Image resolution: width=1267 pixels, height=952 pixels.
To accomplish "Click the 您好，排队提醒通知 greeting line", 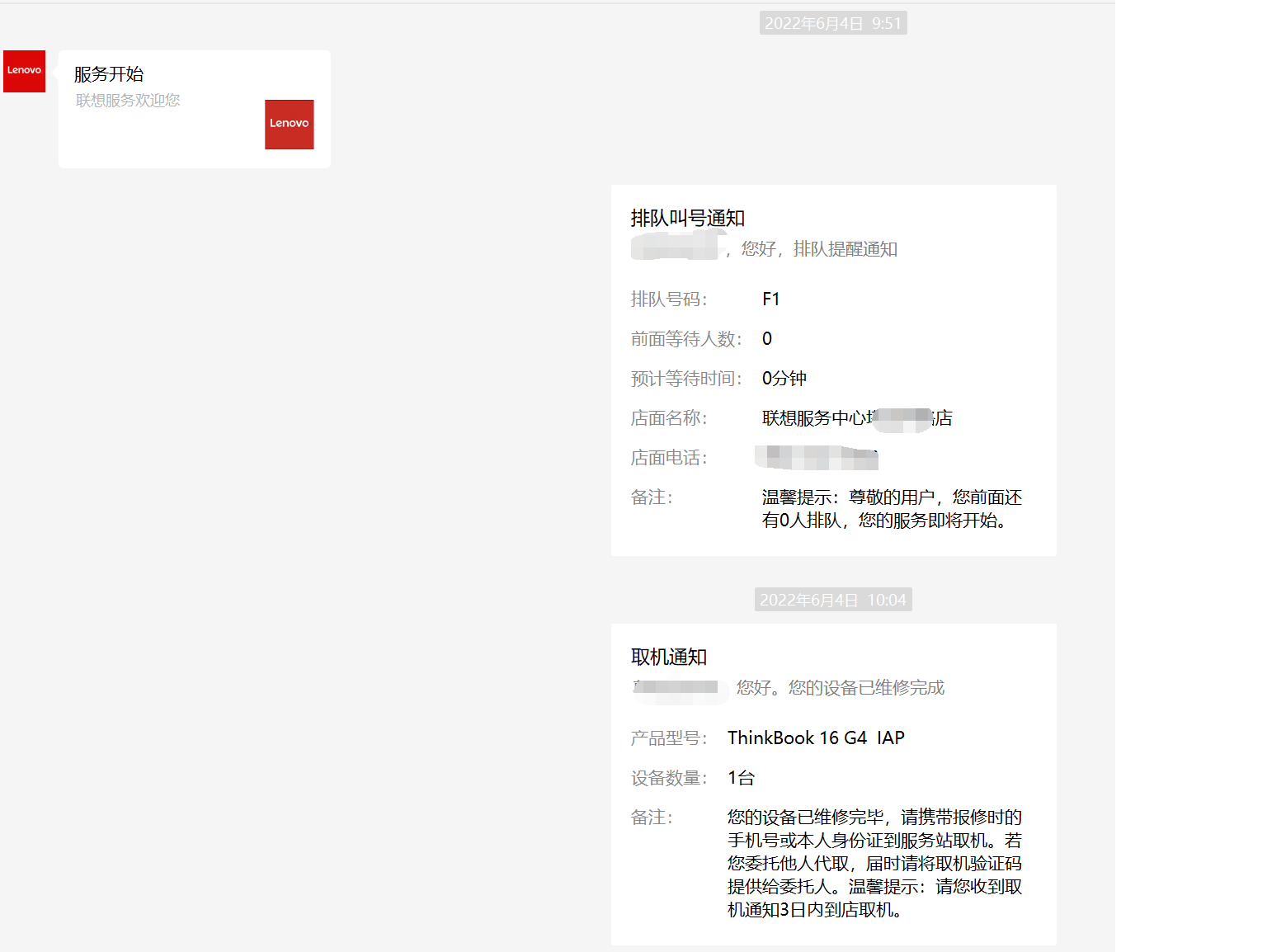I will (819, 249).
